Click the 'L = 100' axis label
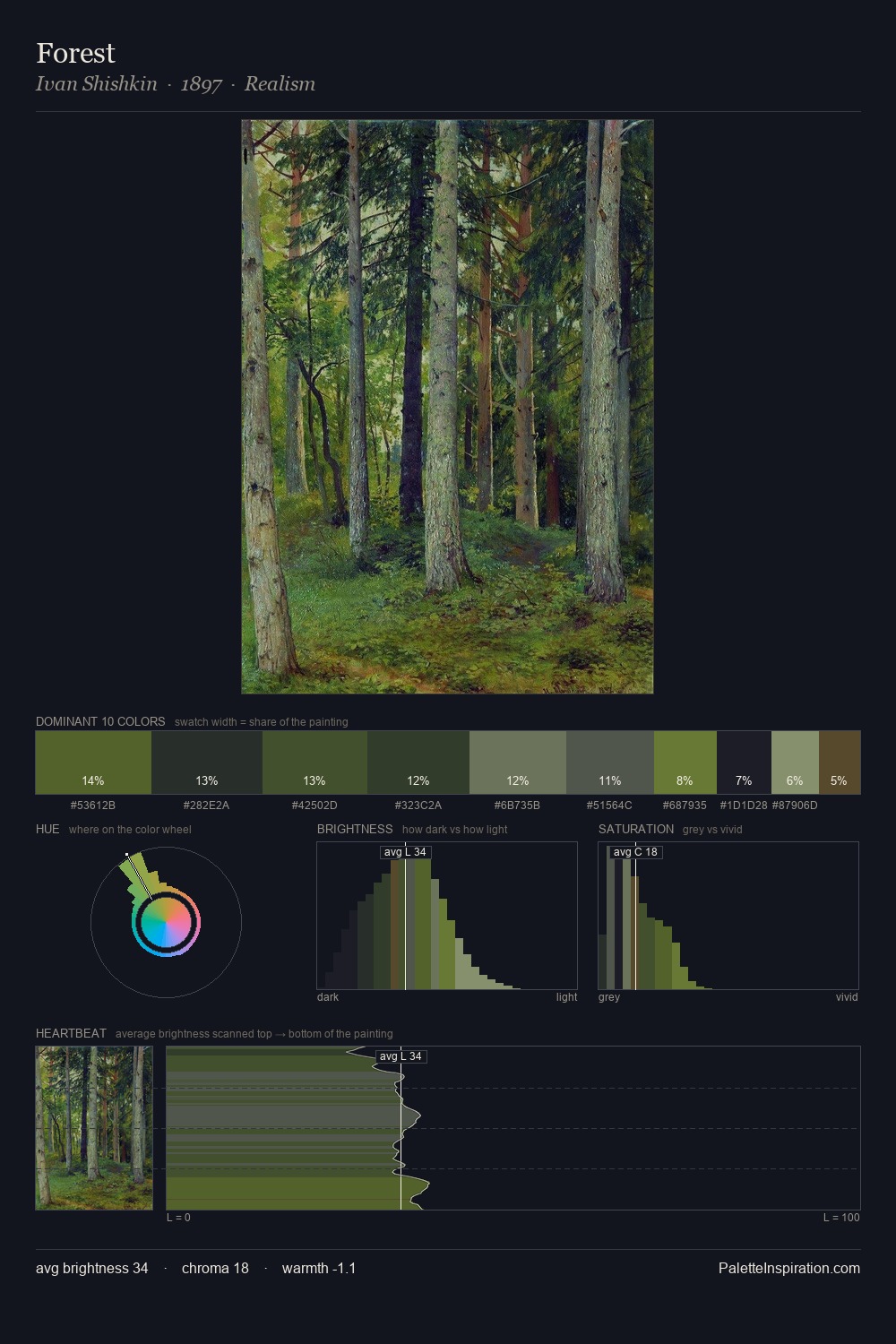The height and width of the screenshot is (1344, 896). 841,1218
